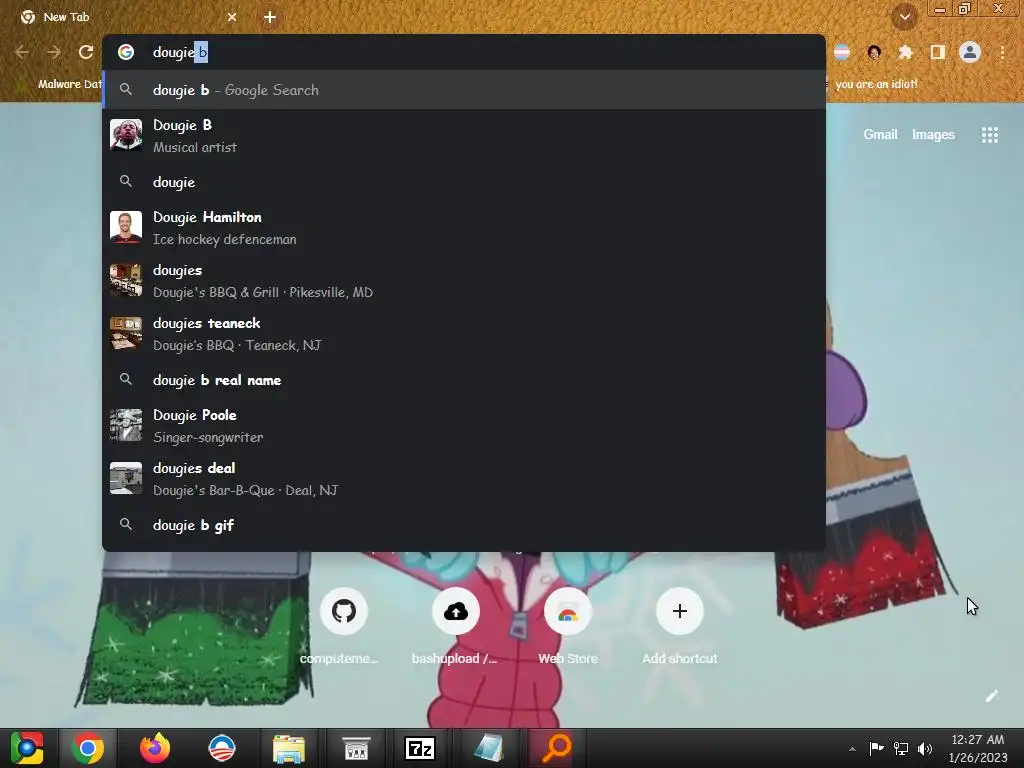This screenshot has width=1024, height=768.
Task: Reload the page with the refresh icon
Action: pyautogui.click(x=86, y=52)
